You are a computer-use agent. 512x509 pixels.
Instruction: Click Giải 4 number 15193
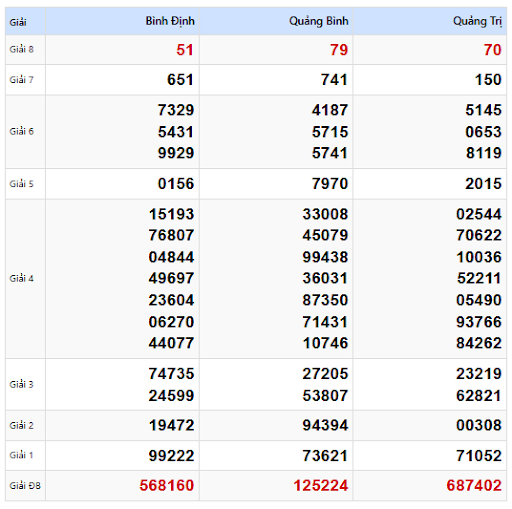(x=171, y=214)
